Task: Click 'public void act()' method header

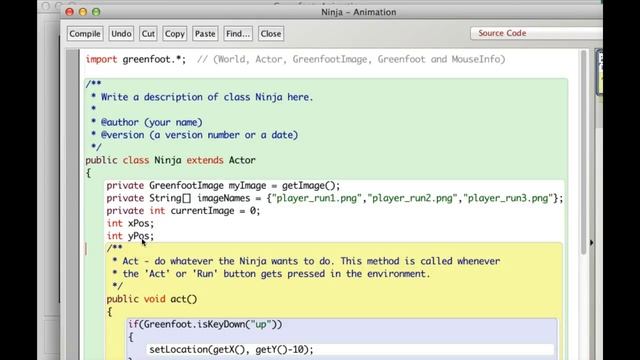Action: (x=152, y=299)
